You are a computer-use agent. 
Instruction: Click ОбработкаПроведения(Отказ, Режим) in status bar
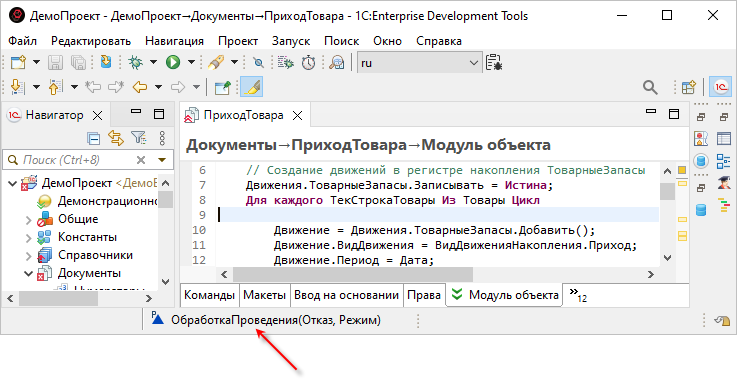(x=275, y=320)
